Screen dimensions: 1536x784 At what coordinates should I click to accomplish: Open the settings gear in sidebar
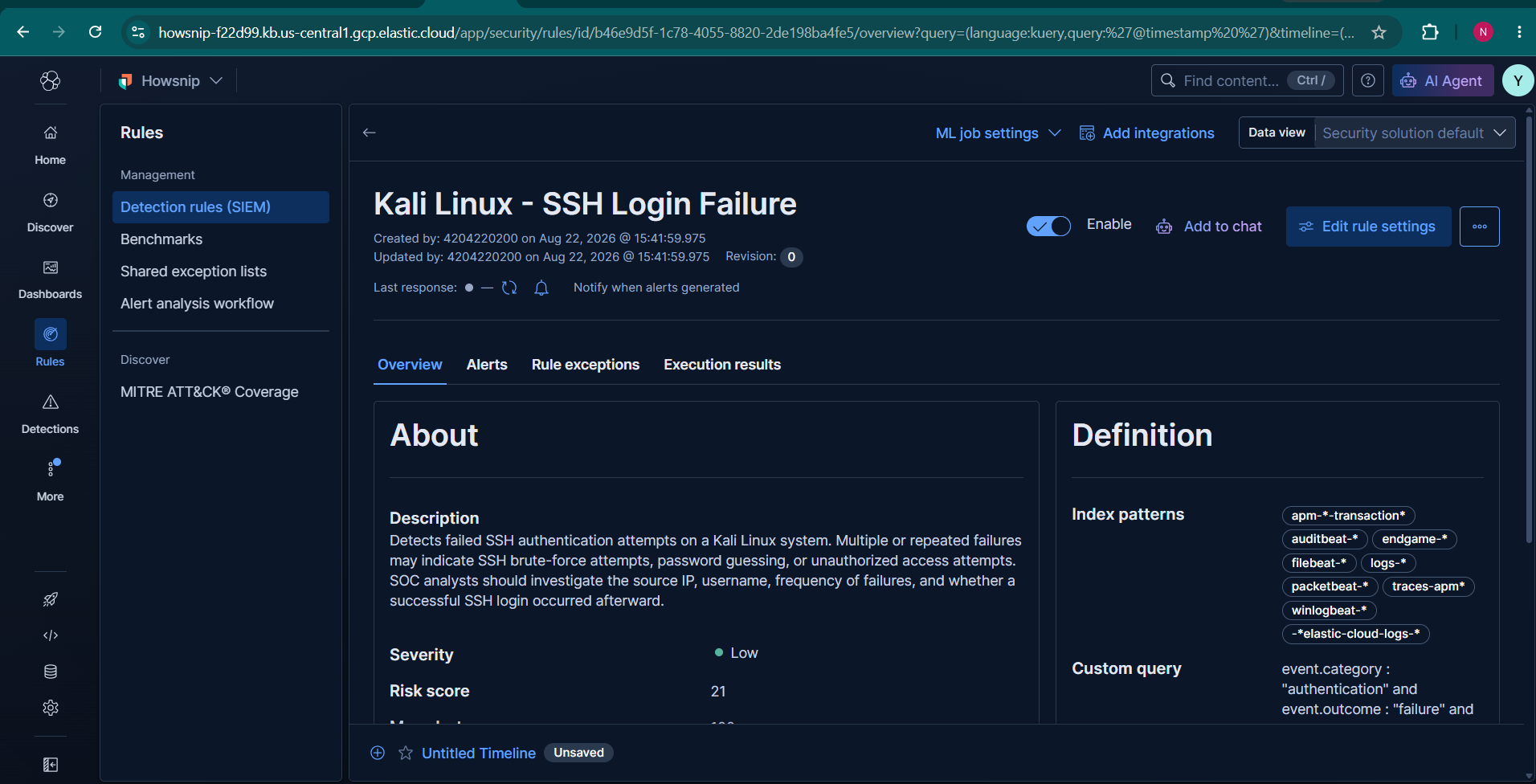[x=51, y=708]
